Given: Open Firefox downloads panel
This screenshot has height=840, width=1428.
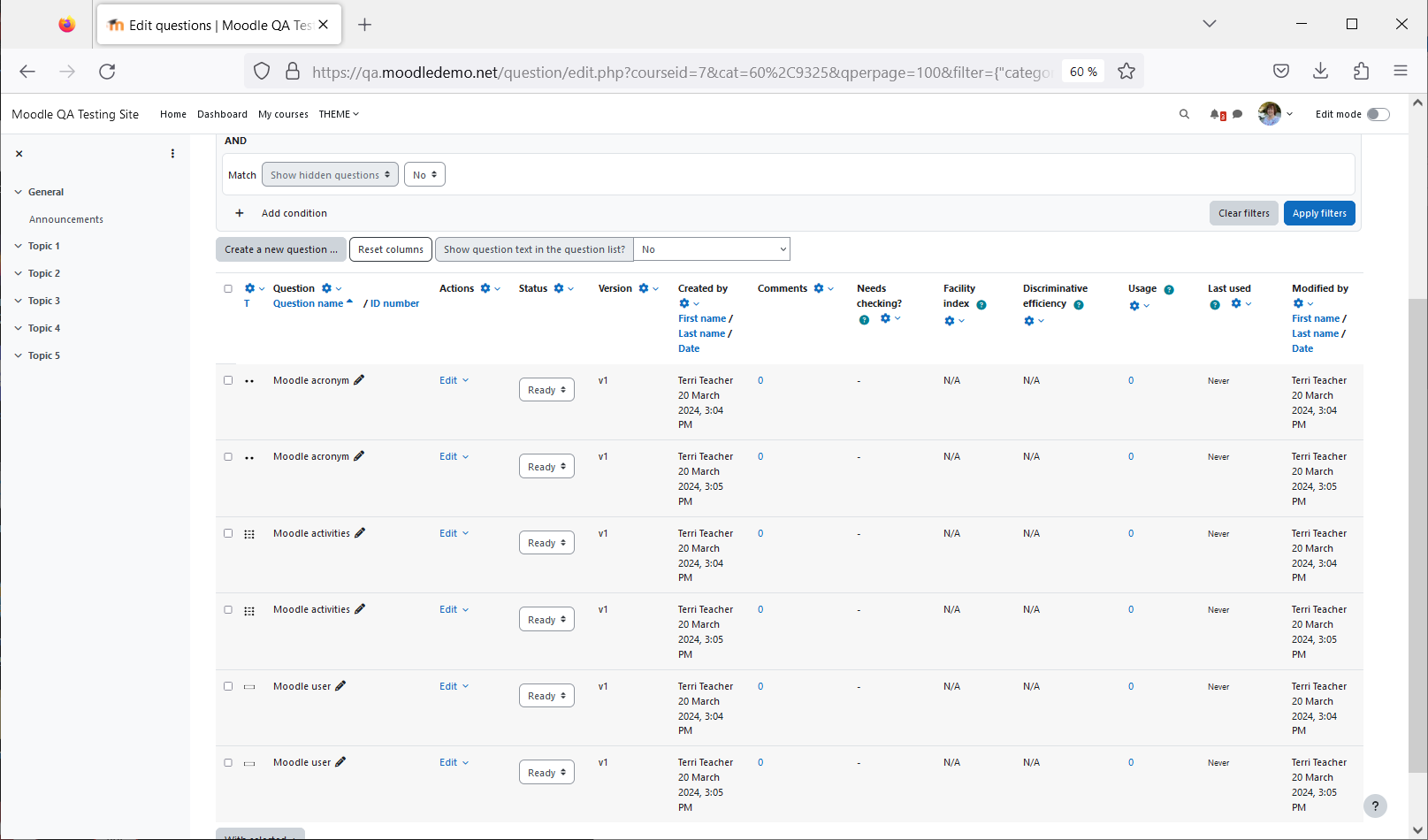Looking at the screenshot, I should click(x=1321, y=72).
